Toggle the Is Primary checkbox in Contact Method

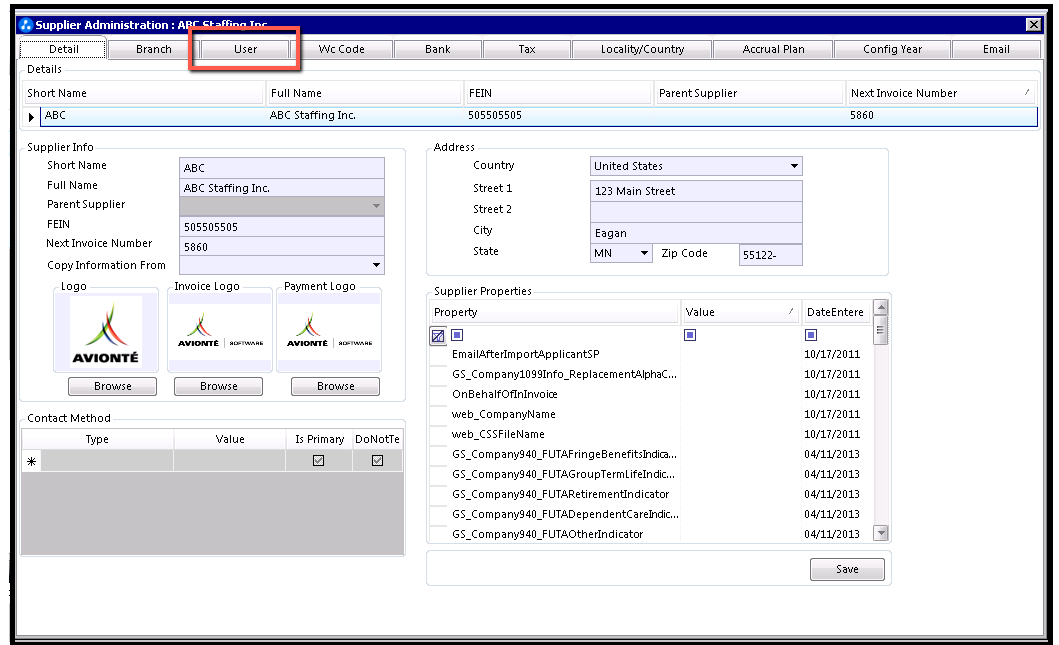(x=319, y=461)
